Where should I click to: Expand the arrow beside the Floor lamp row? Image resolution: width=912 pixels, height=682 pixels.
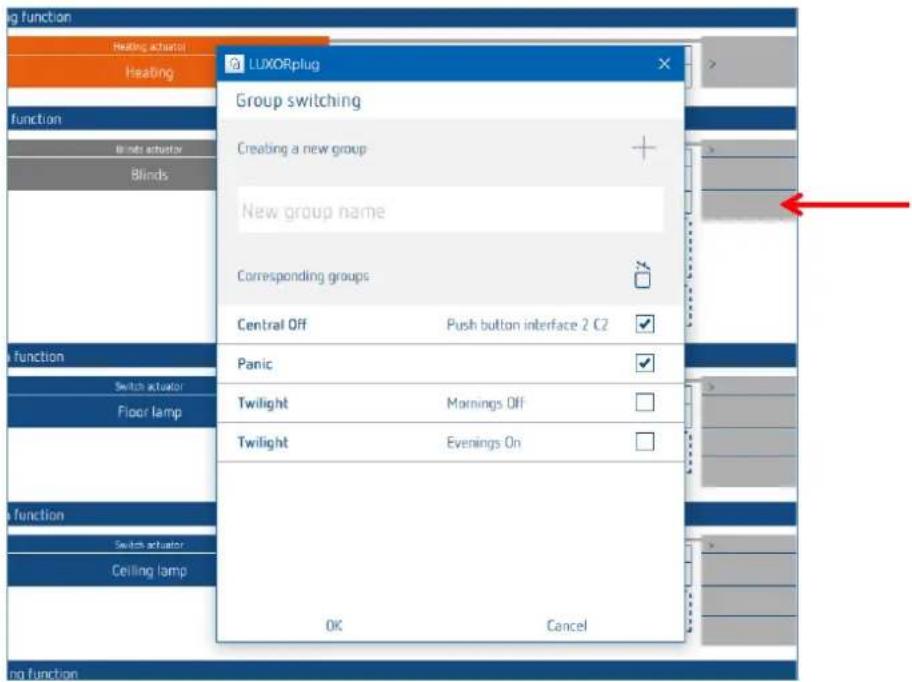(711, 387)
